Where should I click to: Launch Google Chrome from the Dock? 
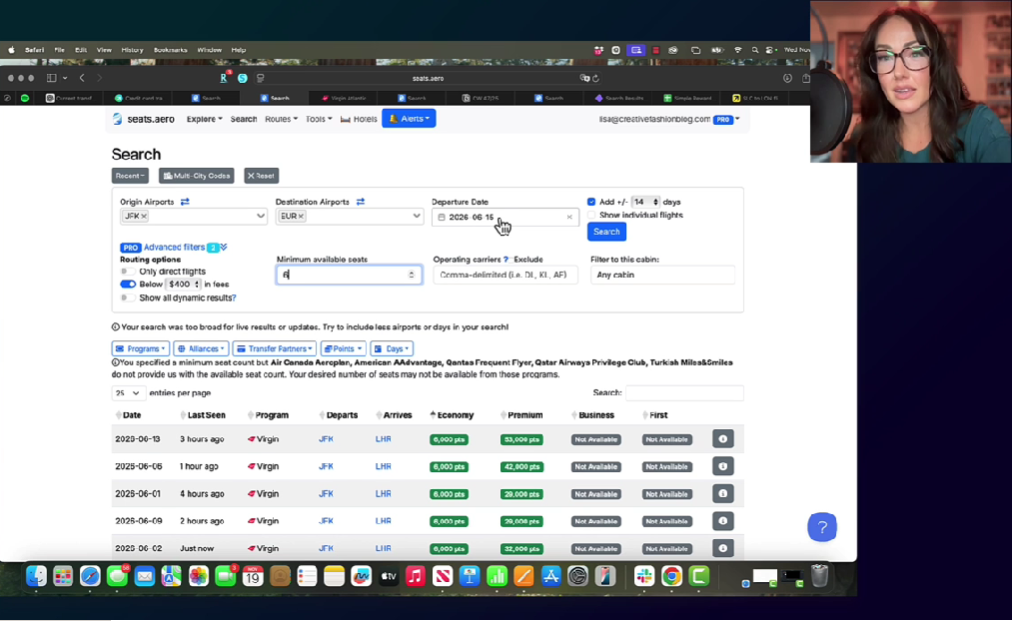coord(671,576)
